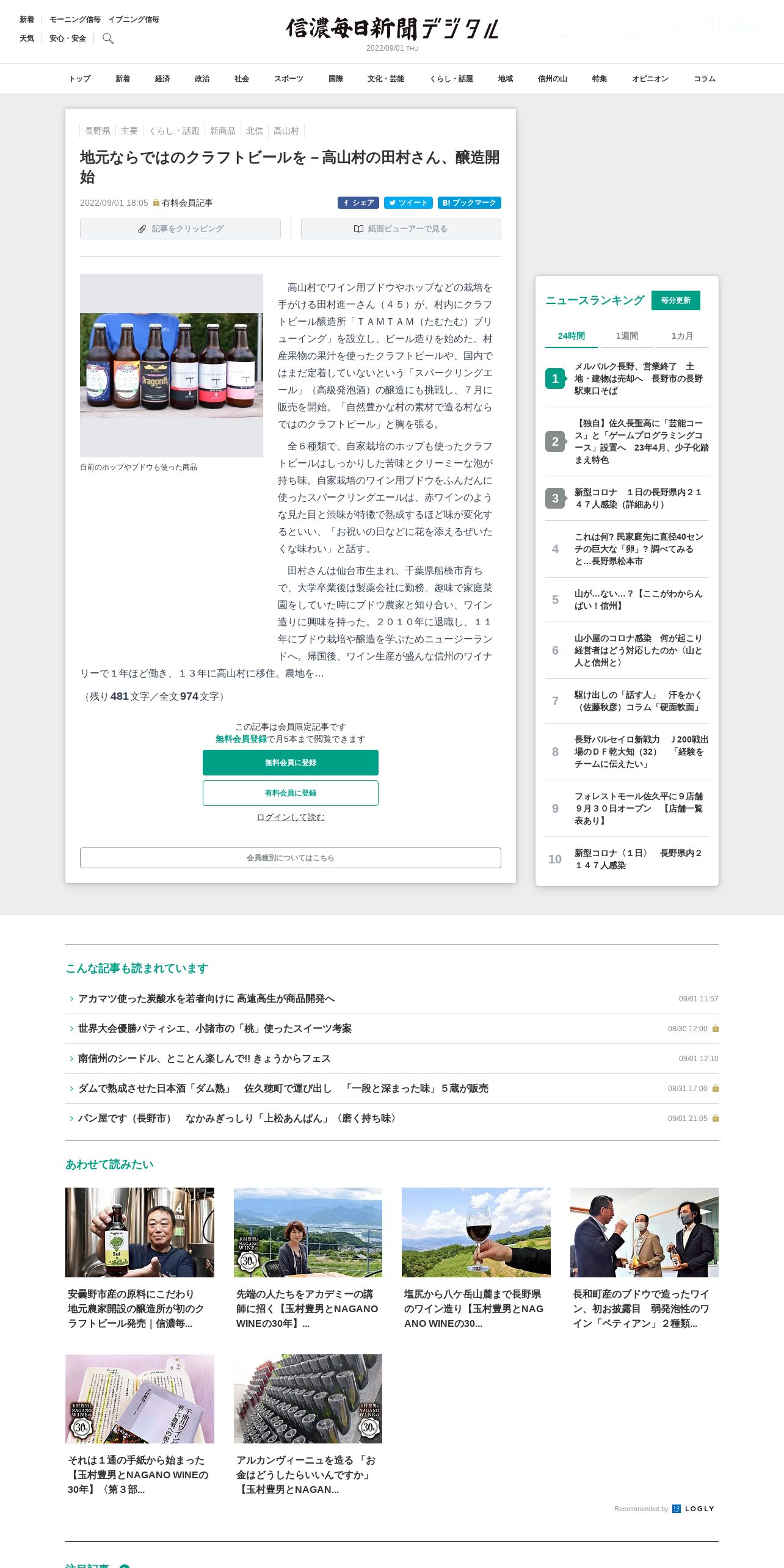This screenshot has height=1568, width=784.
Task: Click the 記事をクリッピング button
Action: (x=180, y=229)
